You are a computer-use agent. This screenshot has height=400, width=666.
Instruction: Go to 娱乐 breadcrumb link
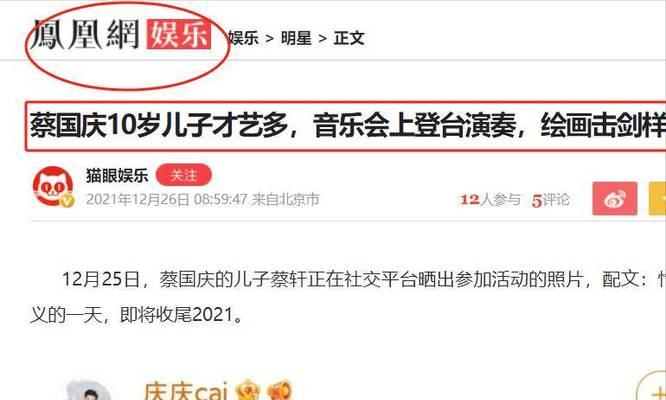pyautogui.click(x=243, y=38)
